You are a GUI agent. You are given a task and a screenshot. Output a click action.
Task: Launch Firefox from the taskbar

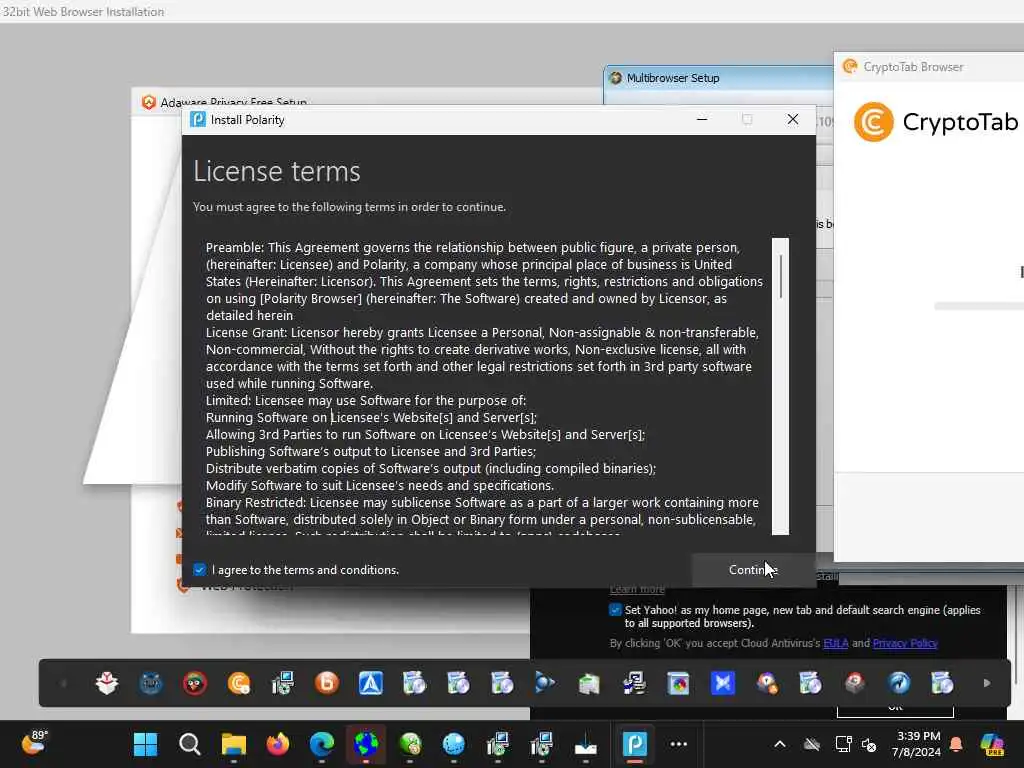point(278,744)
